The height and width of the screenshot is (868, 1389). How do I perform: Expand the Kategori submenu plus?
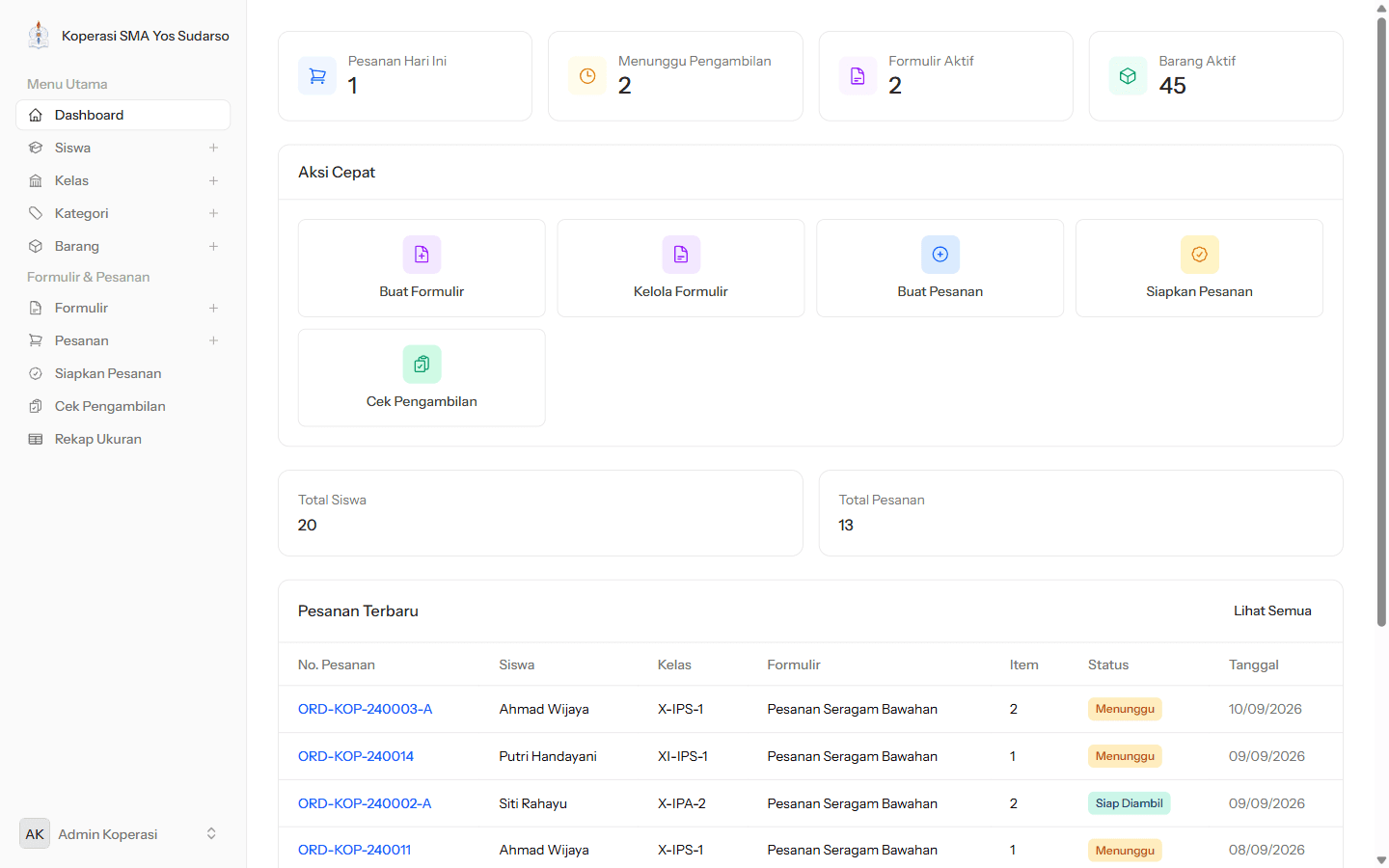click(213, 213)
